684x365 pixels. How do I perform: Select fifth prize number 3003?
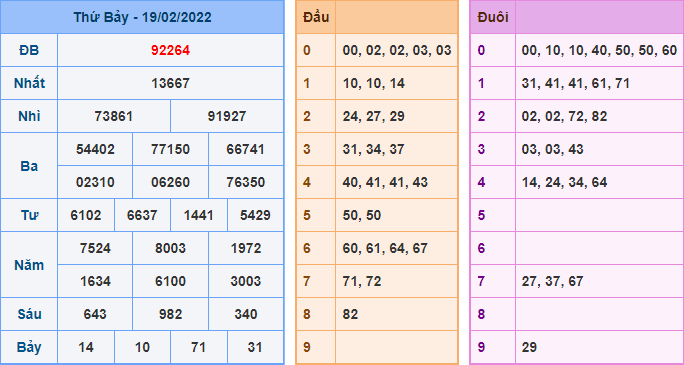click(x=246, y=281)
